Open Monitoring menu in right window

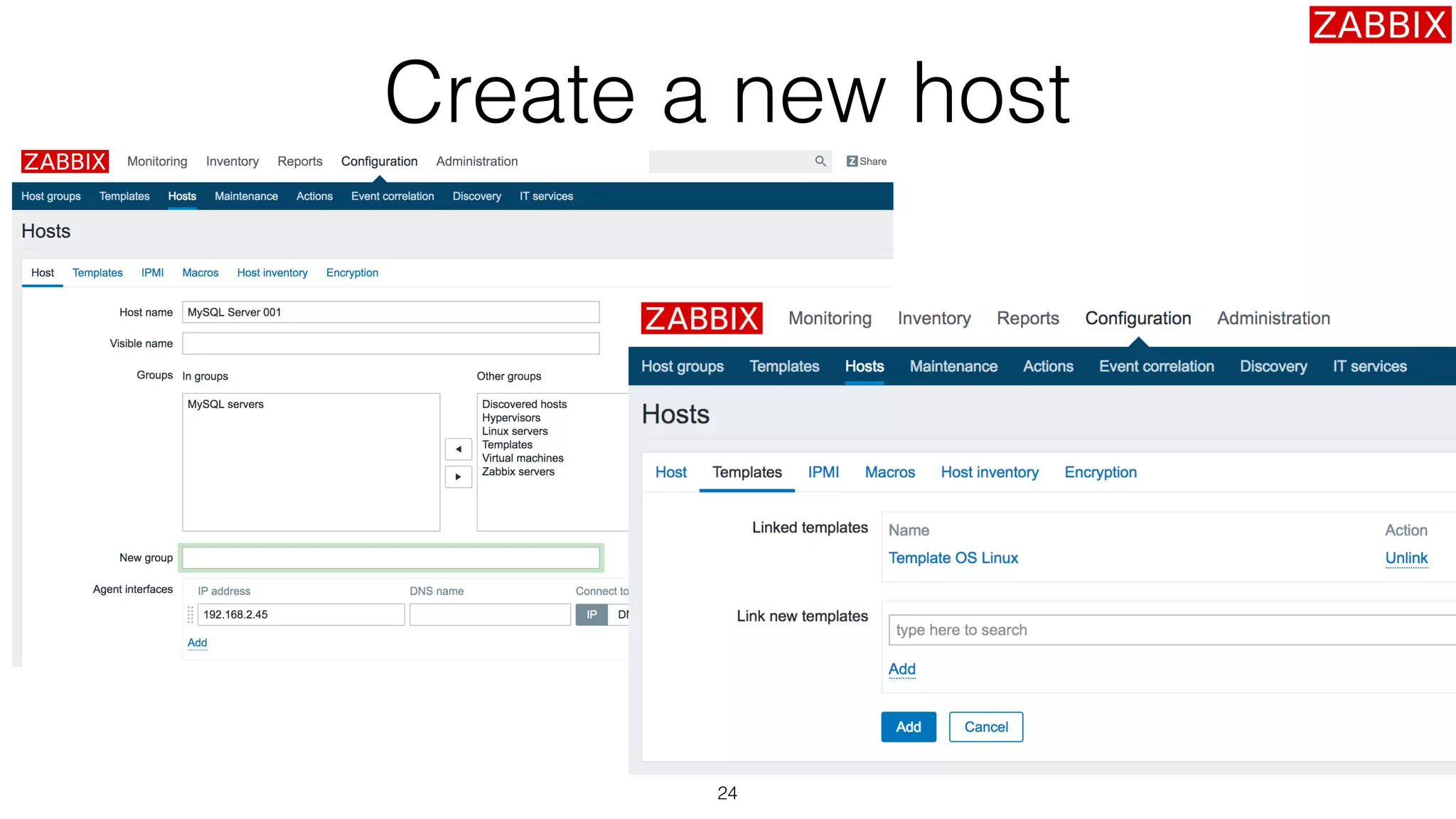pyautogui.click(x=830, y=318)
